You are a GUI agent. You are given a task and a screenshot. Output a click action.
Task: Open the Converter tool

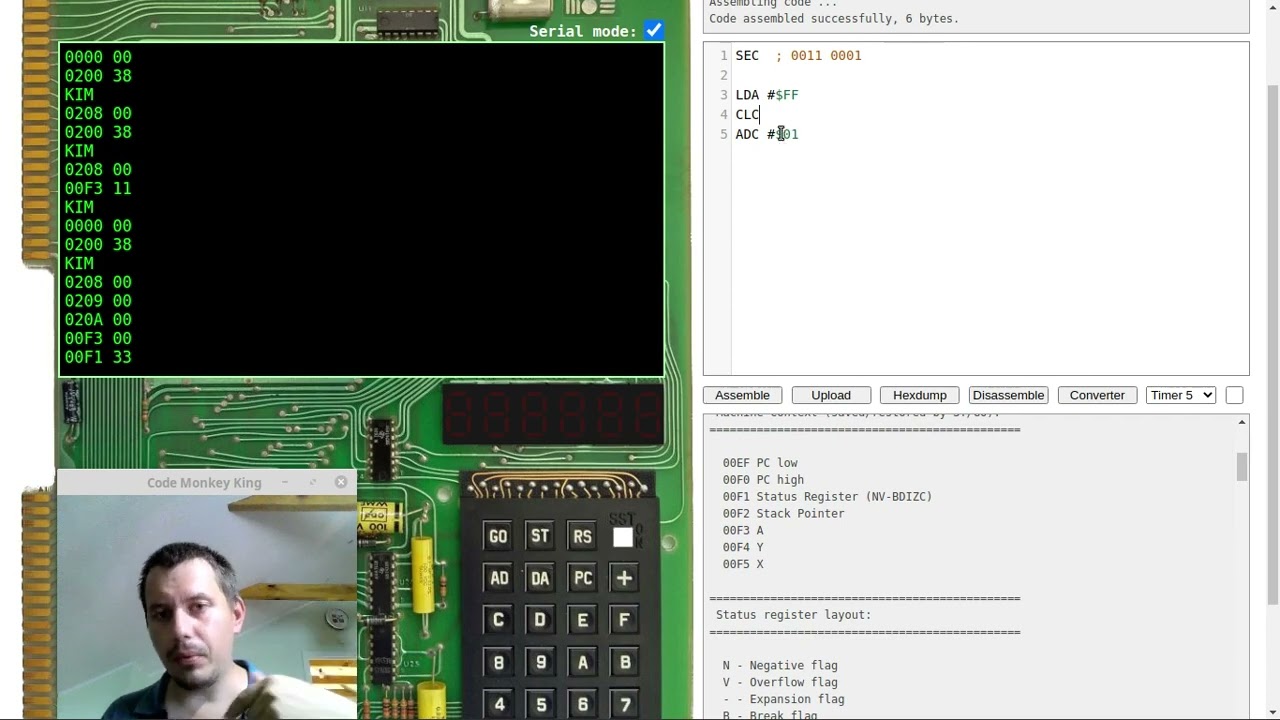(x=1097, y=395)
